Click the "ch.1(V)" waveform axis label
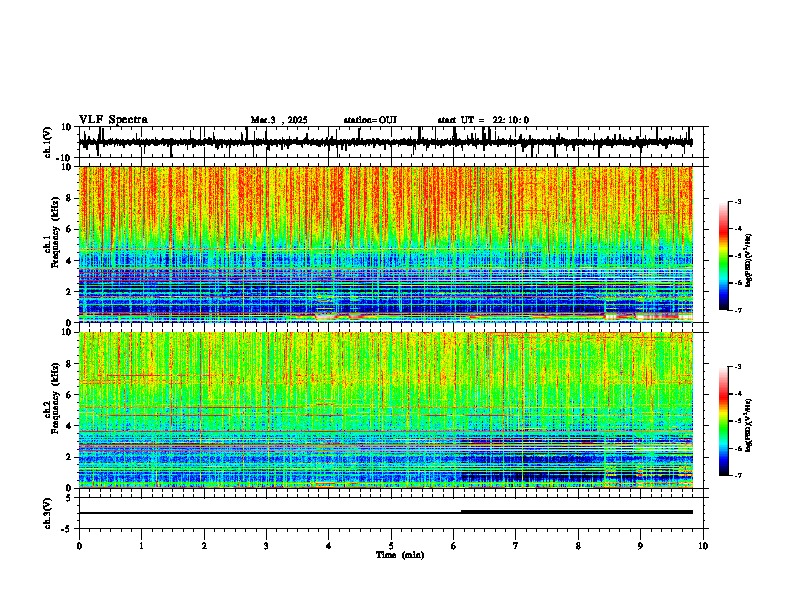This screenshot has height=612, width=792. pyautogui.click(x=48, y=142)
